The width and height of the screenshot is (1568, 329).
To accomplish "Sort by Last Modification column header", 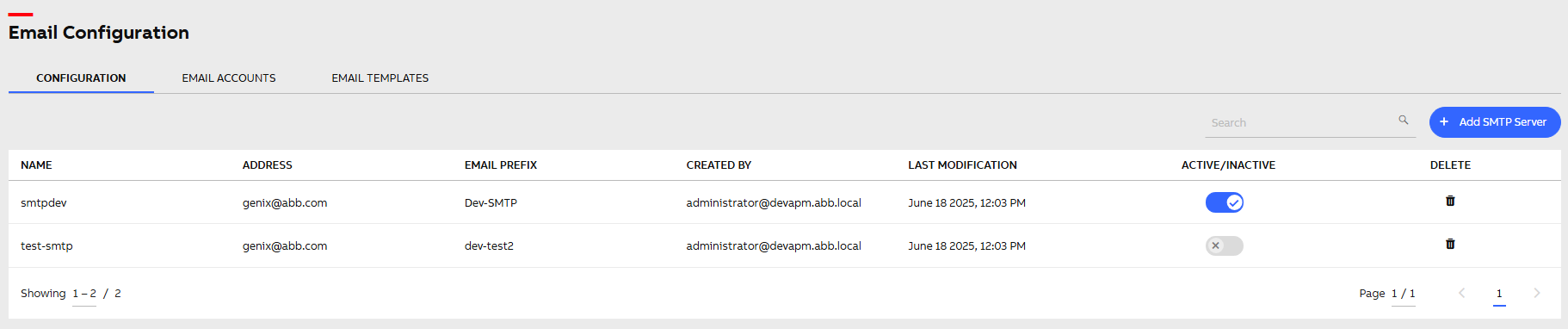I will 962,164.
